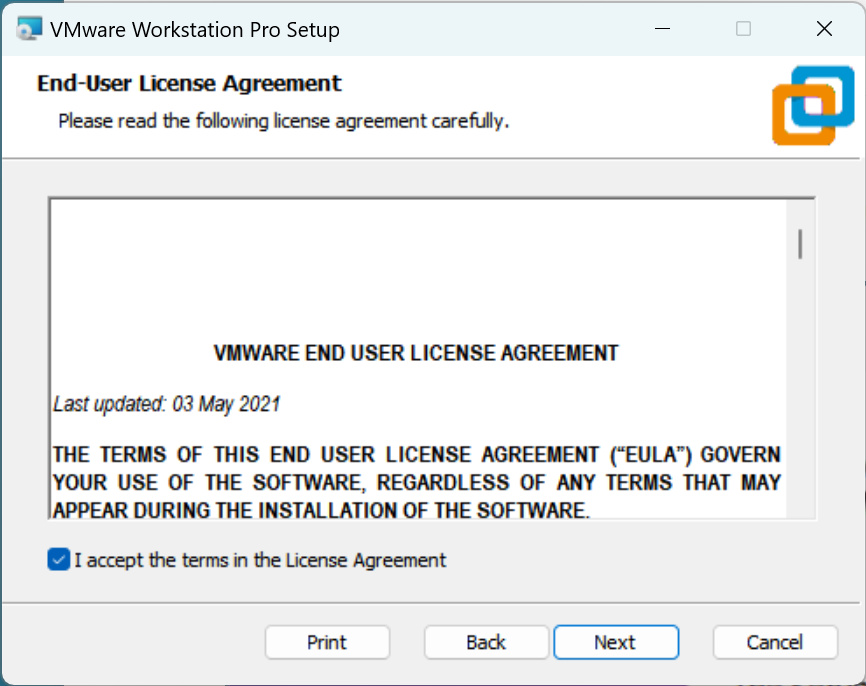Proceed with the Next button

615,642
